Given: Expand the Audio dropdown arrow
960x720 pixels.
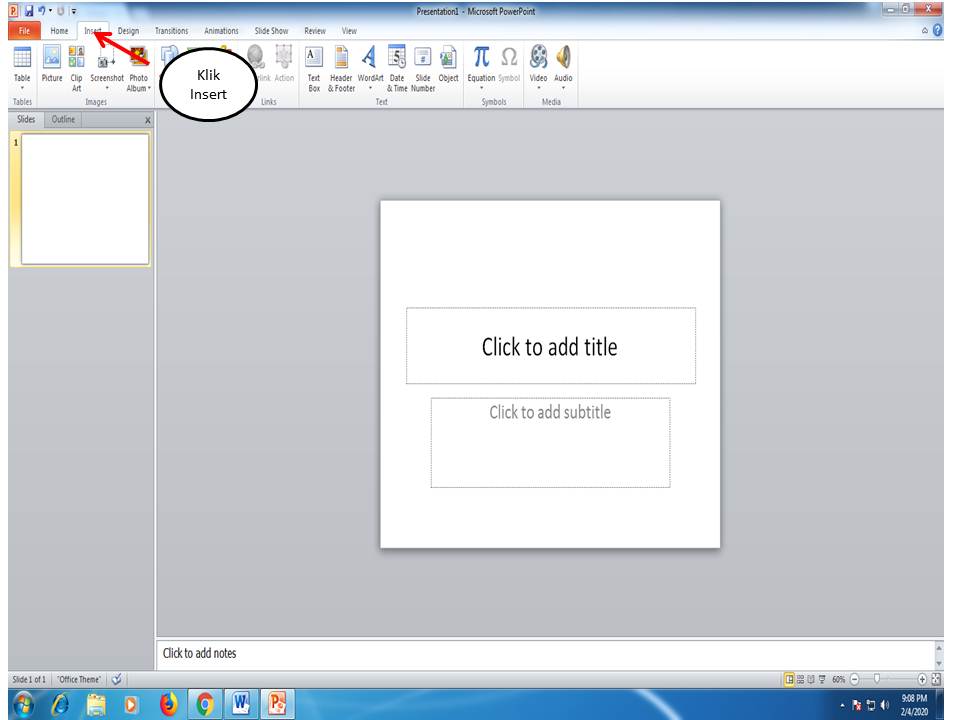Looking at the screenshot, I should [563, 88].
